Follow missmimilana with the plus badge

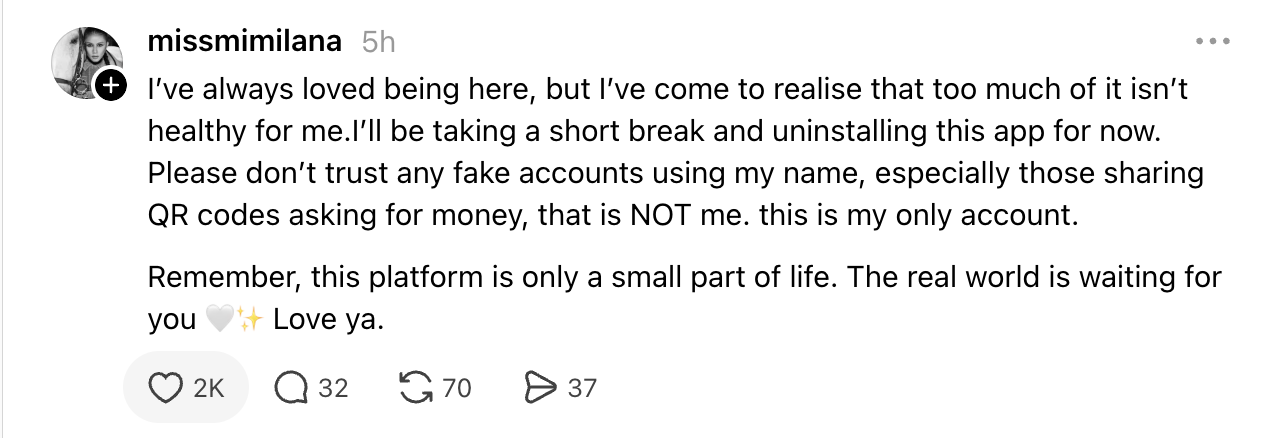[109, 86]
